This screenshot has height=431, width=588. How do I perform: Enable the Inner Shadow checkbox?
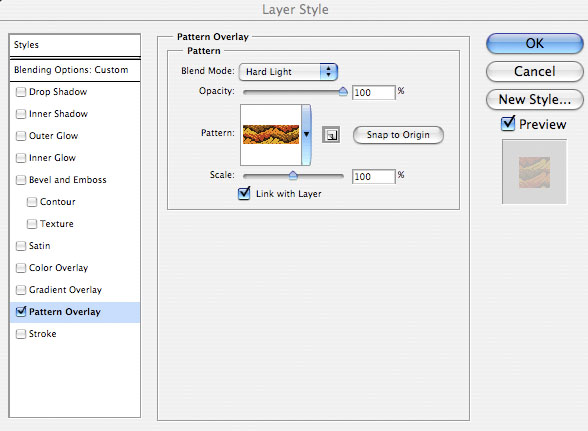tap(21, 114)
